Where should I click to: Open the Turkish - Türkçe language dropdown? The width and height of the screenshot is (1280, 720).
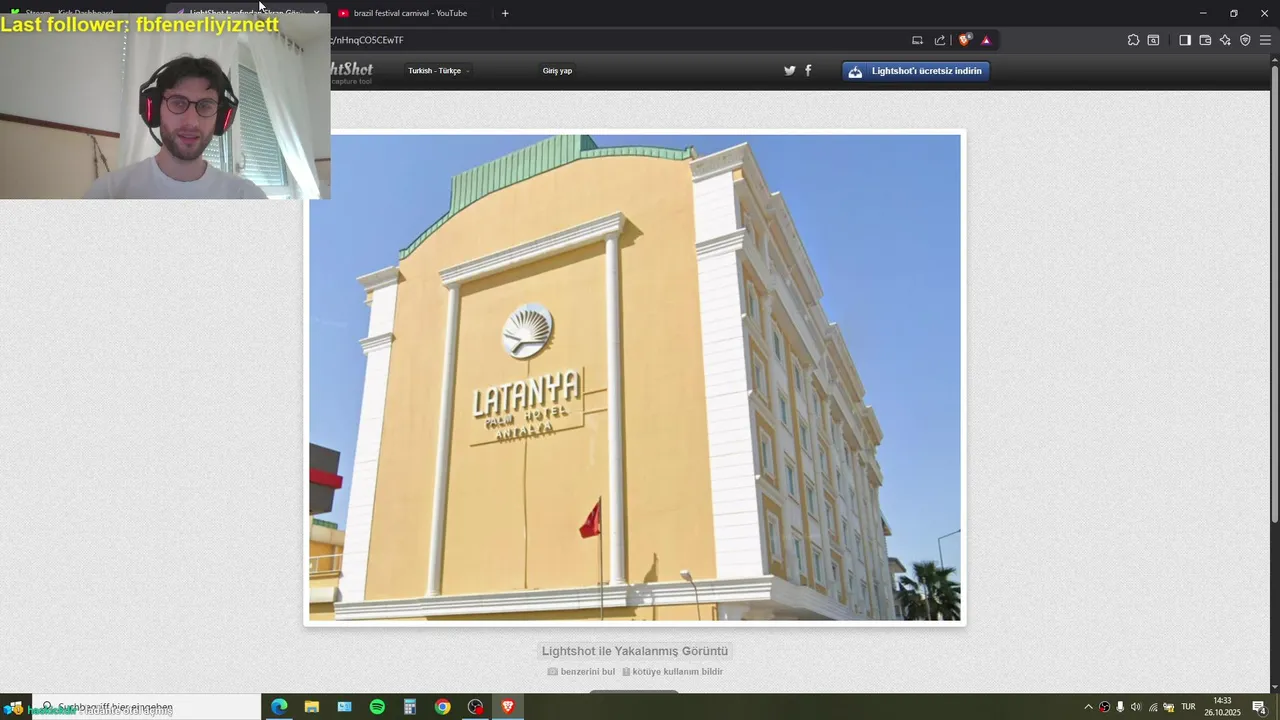438,71
